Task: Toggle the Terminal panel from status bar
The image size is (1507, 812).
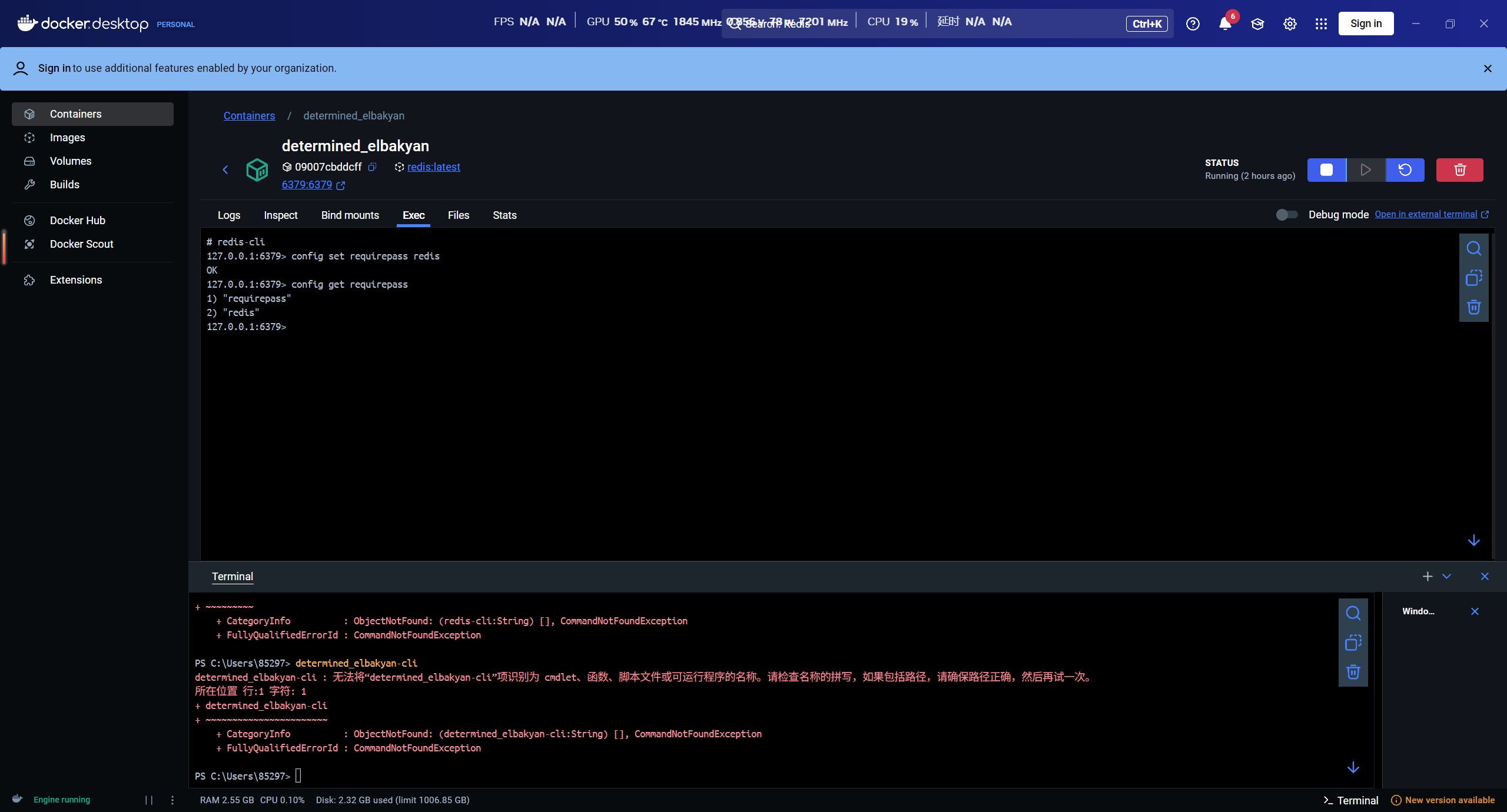Action: point(1351,800)
